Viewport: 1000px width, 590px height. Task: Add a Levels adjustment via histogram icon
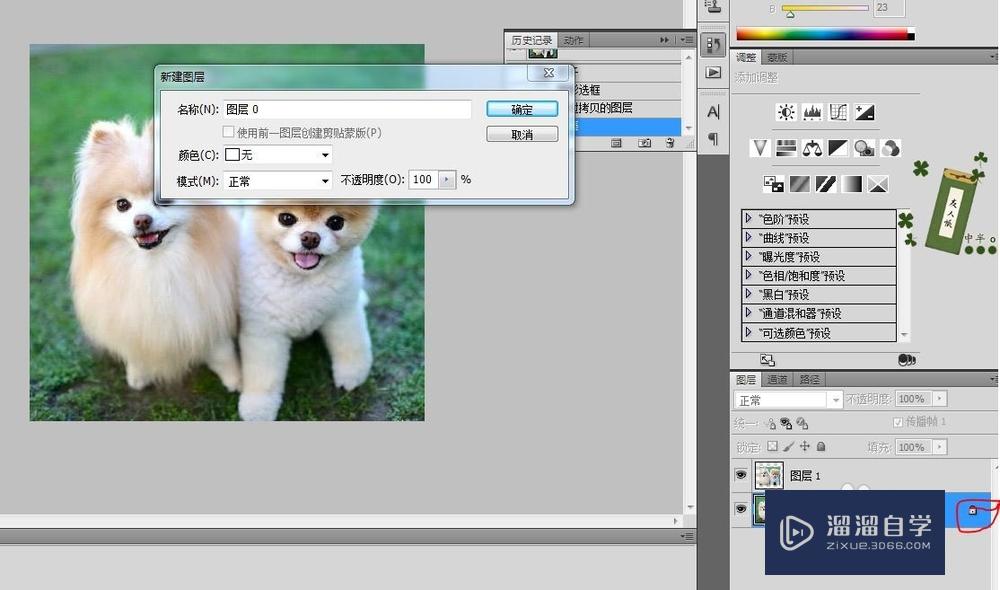coord(812,112)
